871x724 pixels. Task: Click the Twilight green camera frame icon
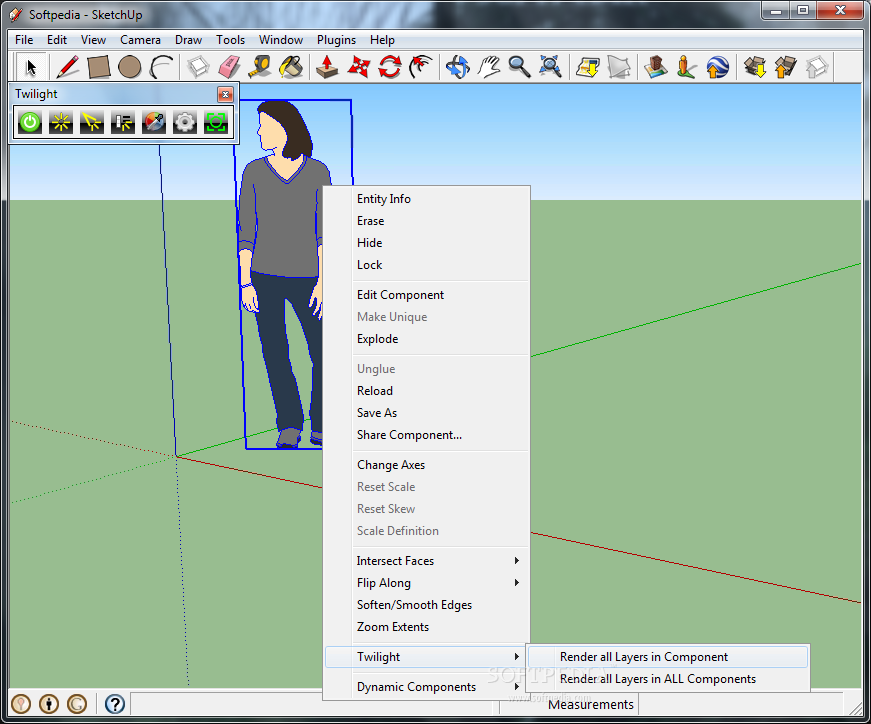(216, 122)
